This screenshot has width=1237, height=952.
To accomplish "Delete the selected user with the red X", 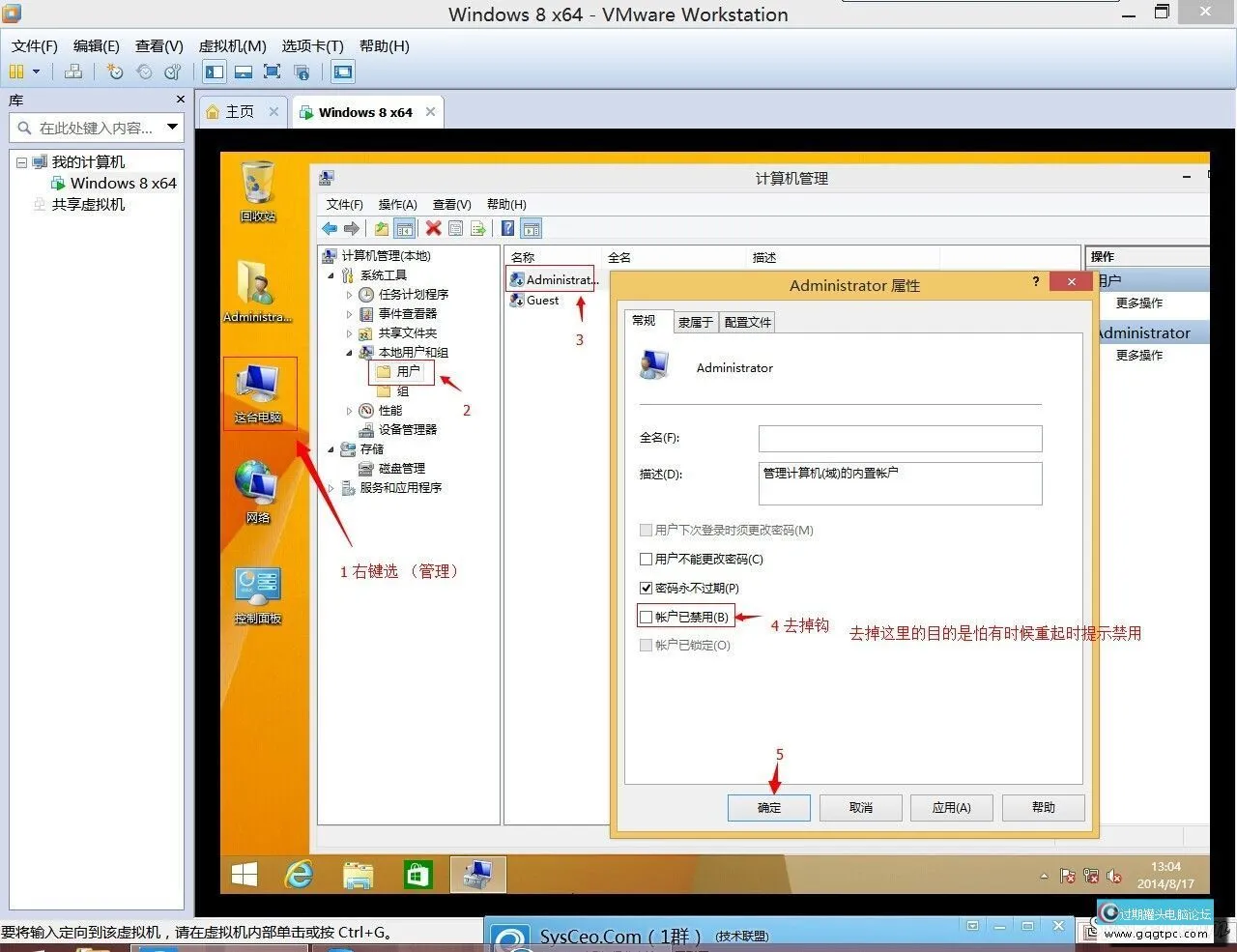I will 432,228.
